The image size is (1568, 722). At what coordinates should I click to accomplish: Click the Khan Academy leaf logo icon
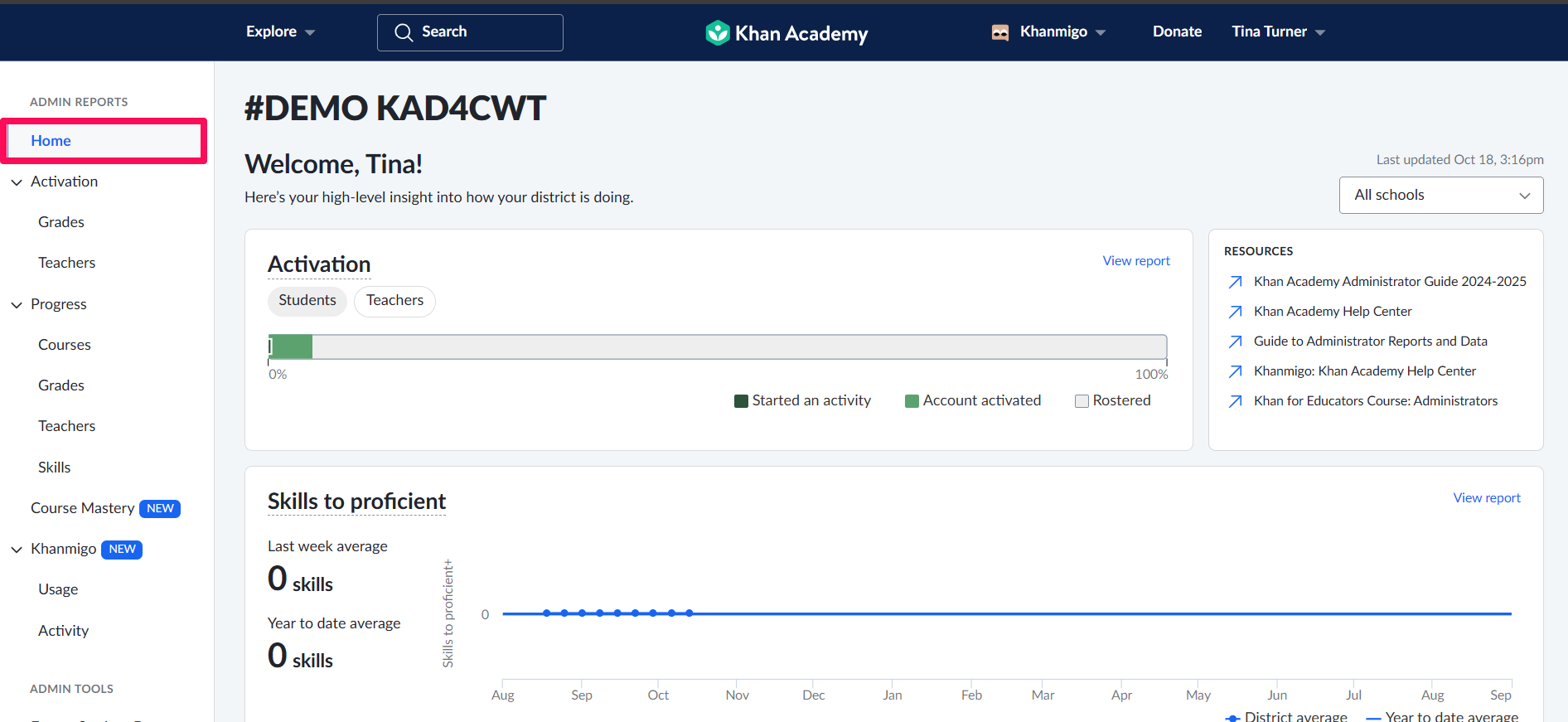pyautogui.click(x=717, y=32)
